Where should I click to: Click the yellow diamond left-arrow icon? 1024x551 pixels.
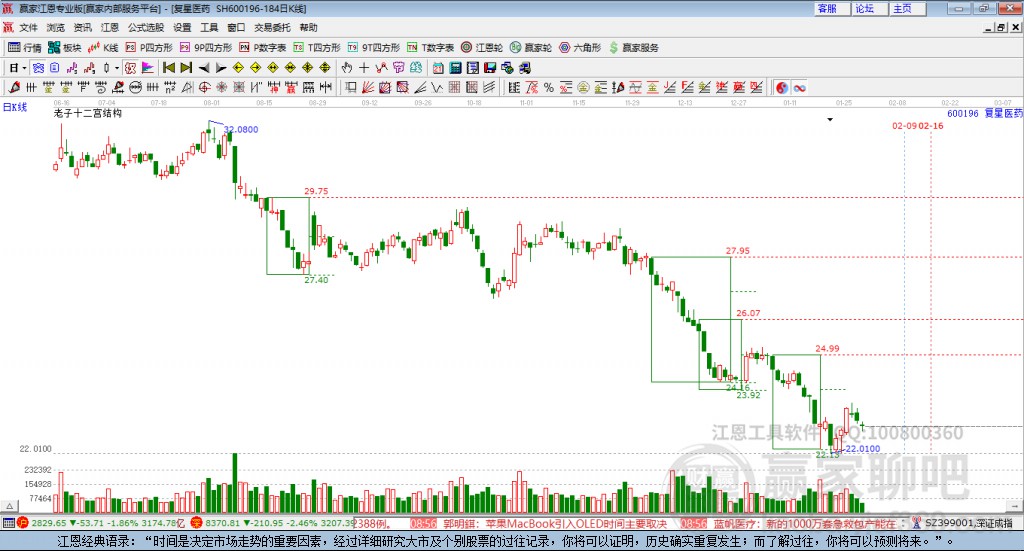tap(238, 68)
